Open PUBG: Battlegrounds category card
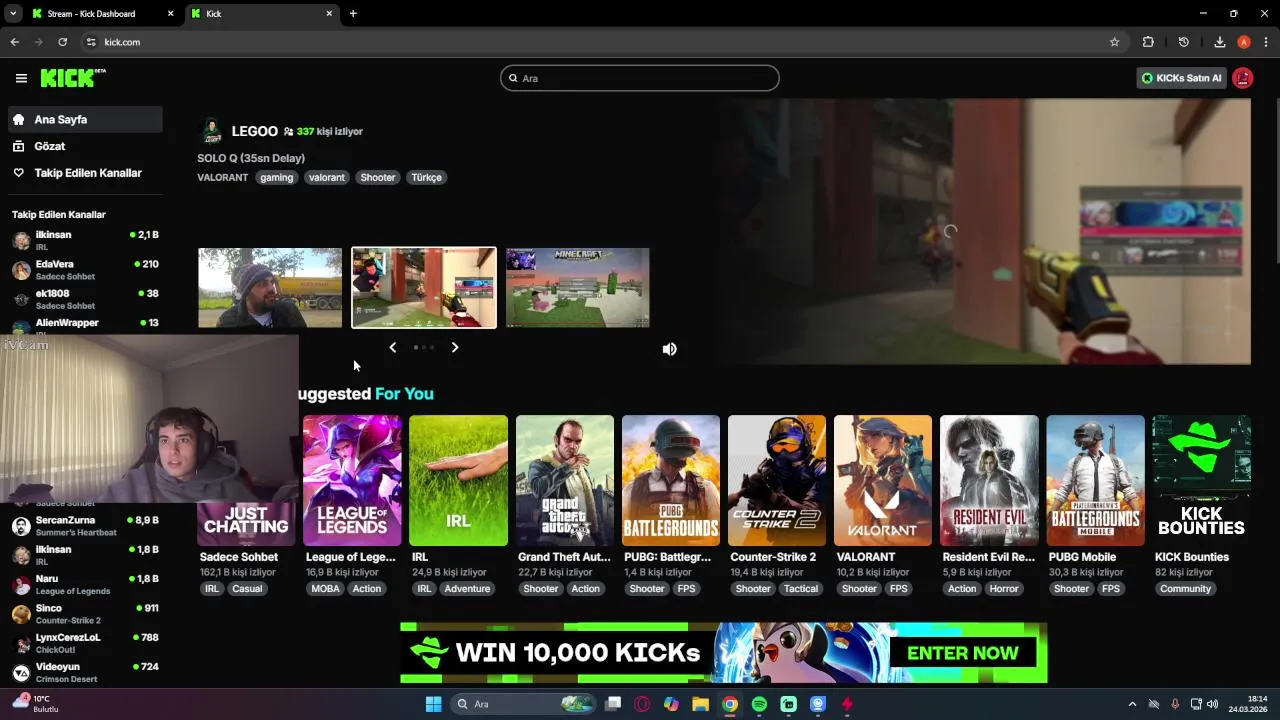Viewport: 1280px width, 720px height. click(x=671, y=480)
